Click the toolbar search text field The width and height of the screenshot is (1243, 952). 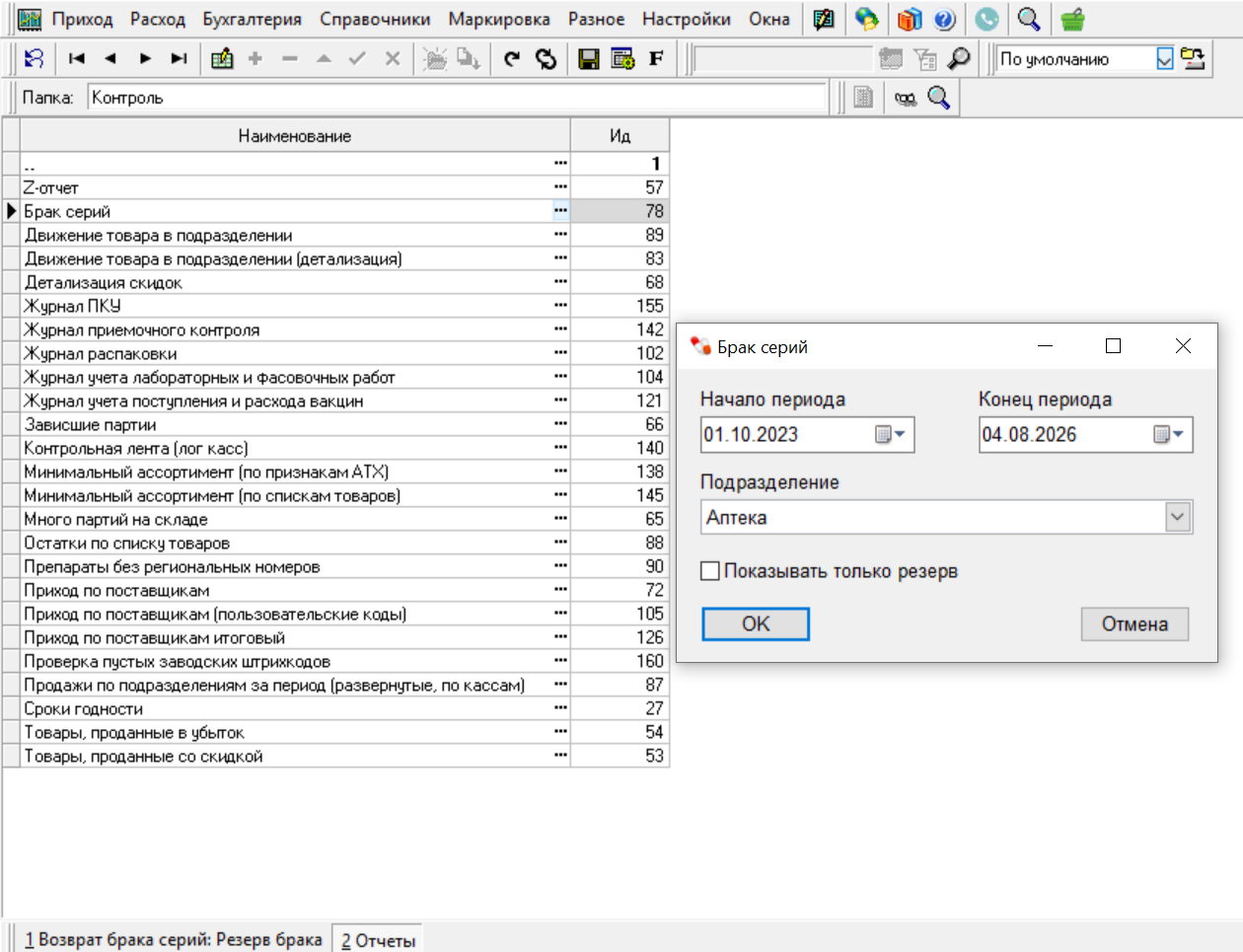tap(782, 59)
